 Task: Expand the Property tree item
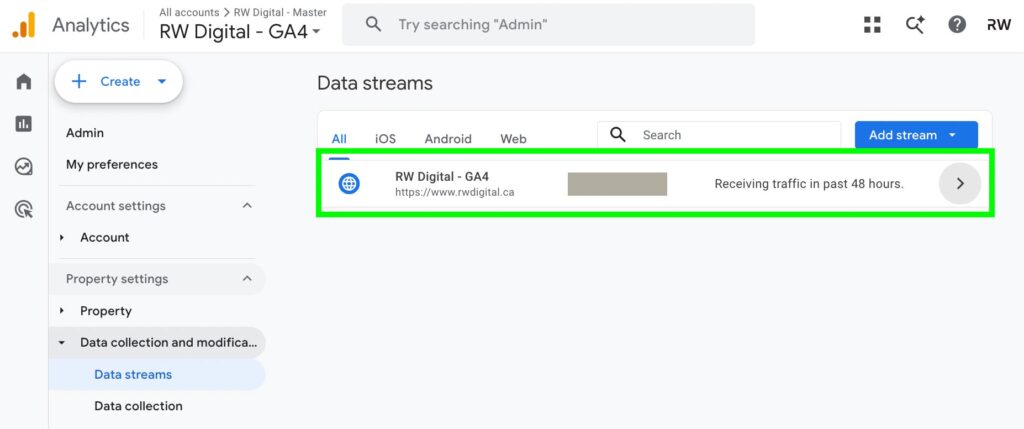click(x=62, y=311)
